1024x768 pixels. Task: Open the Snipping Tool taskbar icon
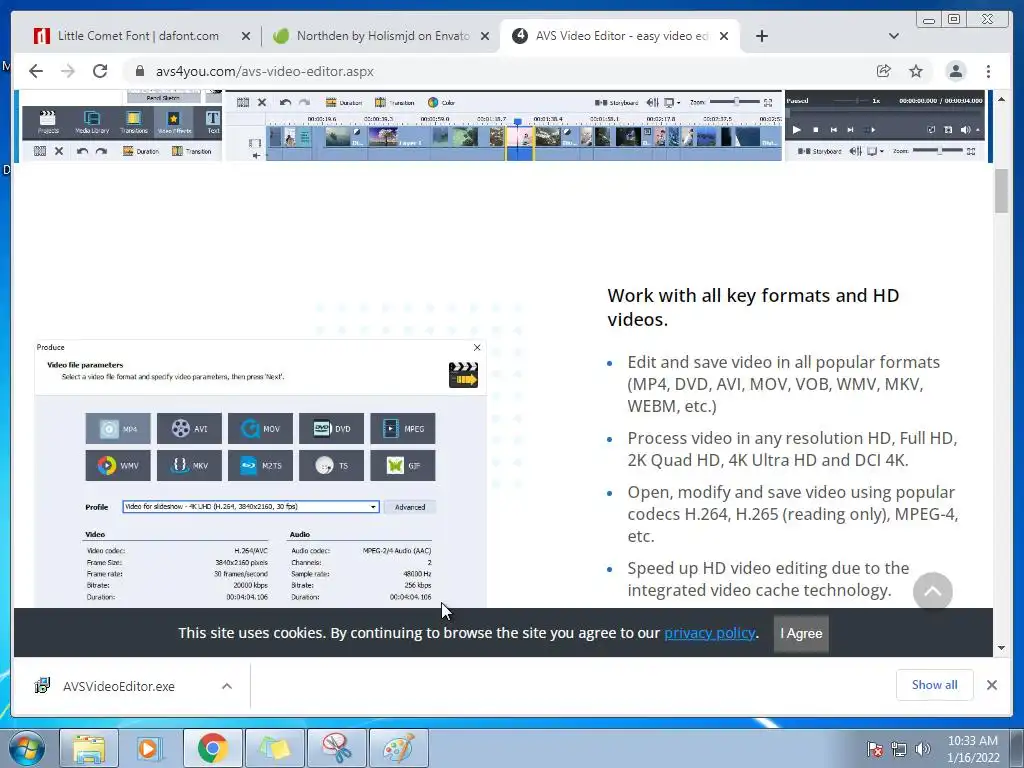(x=336, y=748)
